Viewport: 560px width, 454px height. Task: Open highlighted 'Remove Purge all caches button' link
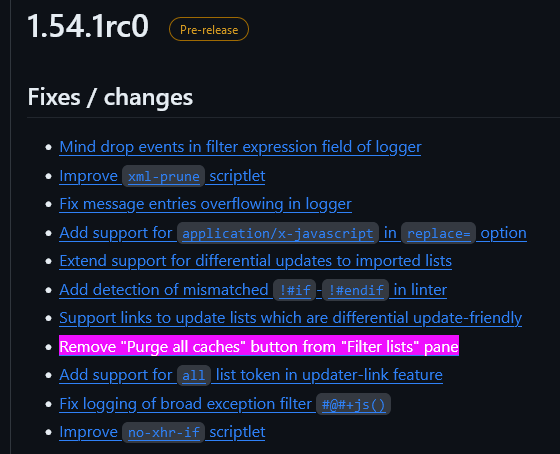click(259, 346)
